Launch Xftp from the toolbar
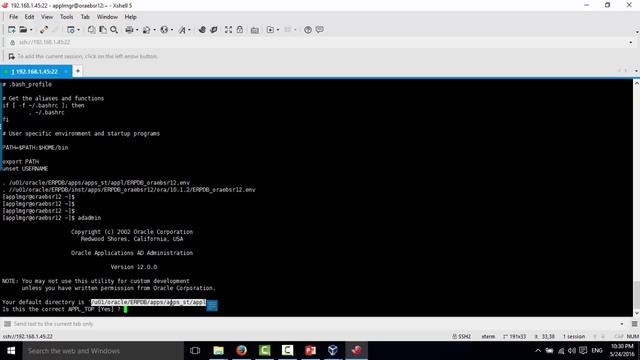 click(x=202, y=30)
